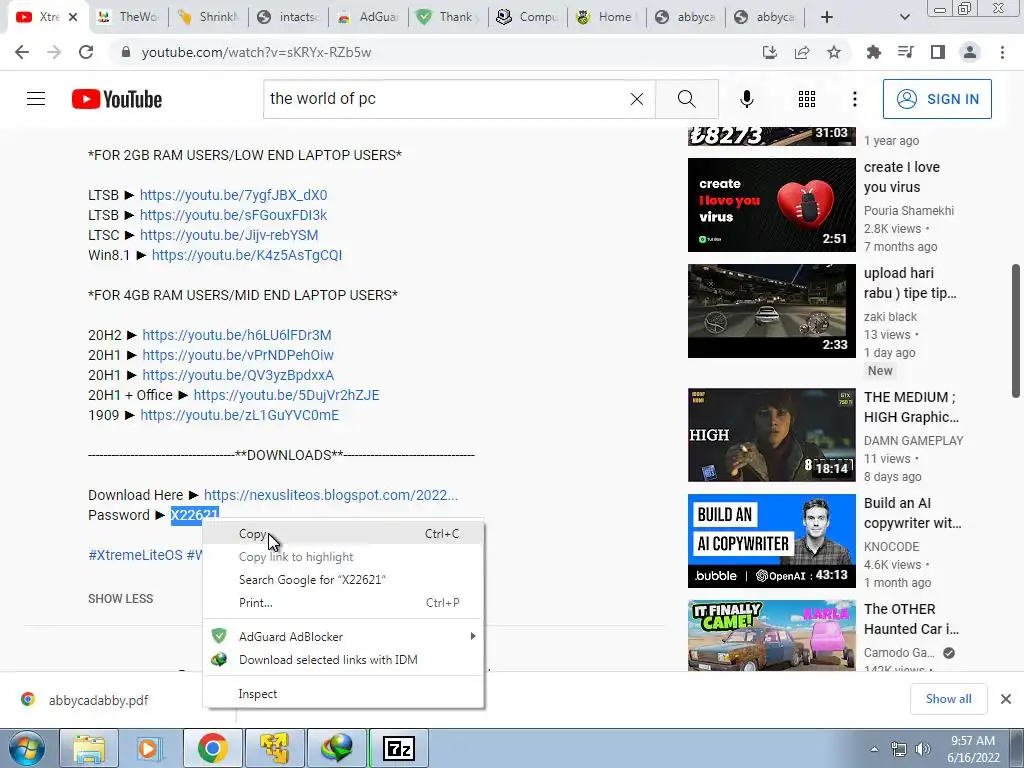Open the Build an AI copywriter thumbnail
Screen dimensions: 1024x768
[x=771, y=541]
